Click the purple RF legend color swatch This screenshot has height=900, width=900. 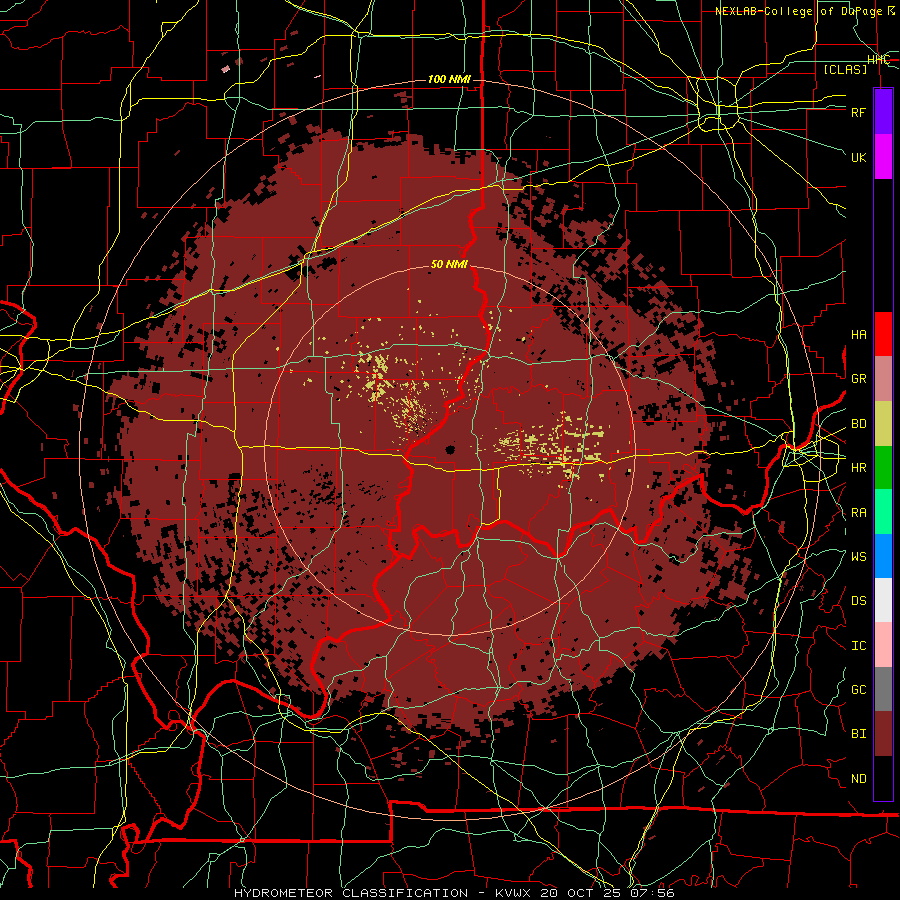(x=883, y=112)
